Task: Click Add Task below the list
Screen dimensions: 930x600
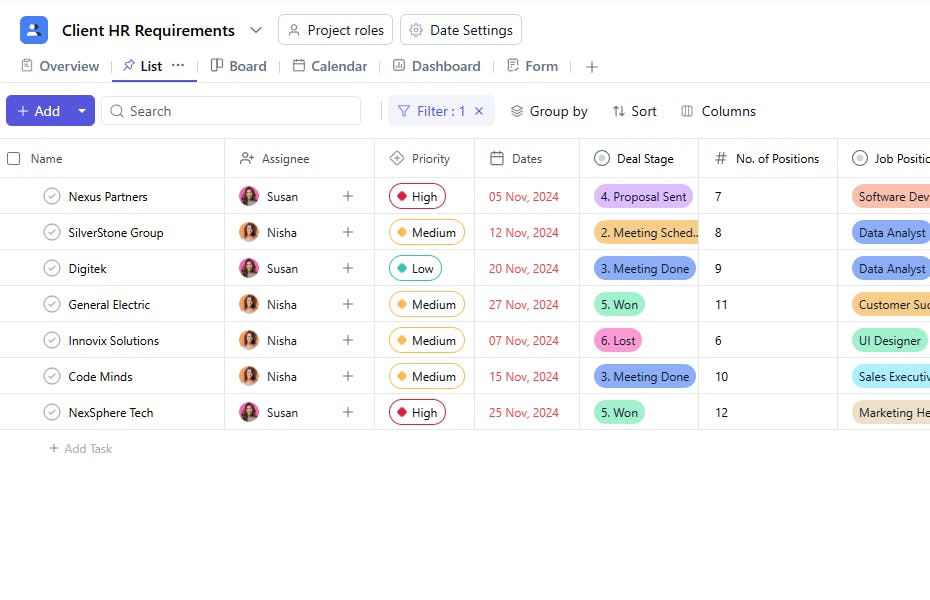Action: coord(81,449)
